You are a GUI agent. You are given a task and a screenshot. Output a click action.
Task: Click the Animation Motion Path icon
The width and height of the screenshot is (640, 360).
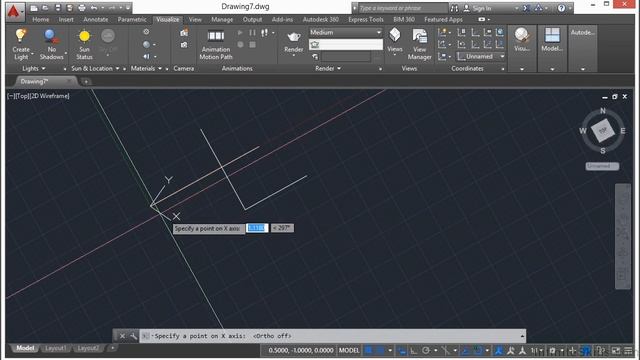216,36
